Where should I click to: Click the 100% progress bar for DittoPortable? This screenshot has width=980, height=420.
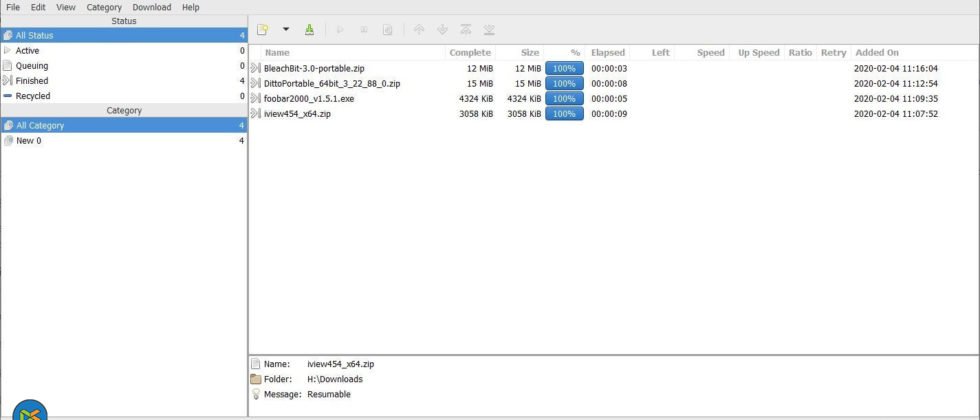(564, 83)
